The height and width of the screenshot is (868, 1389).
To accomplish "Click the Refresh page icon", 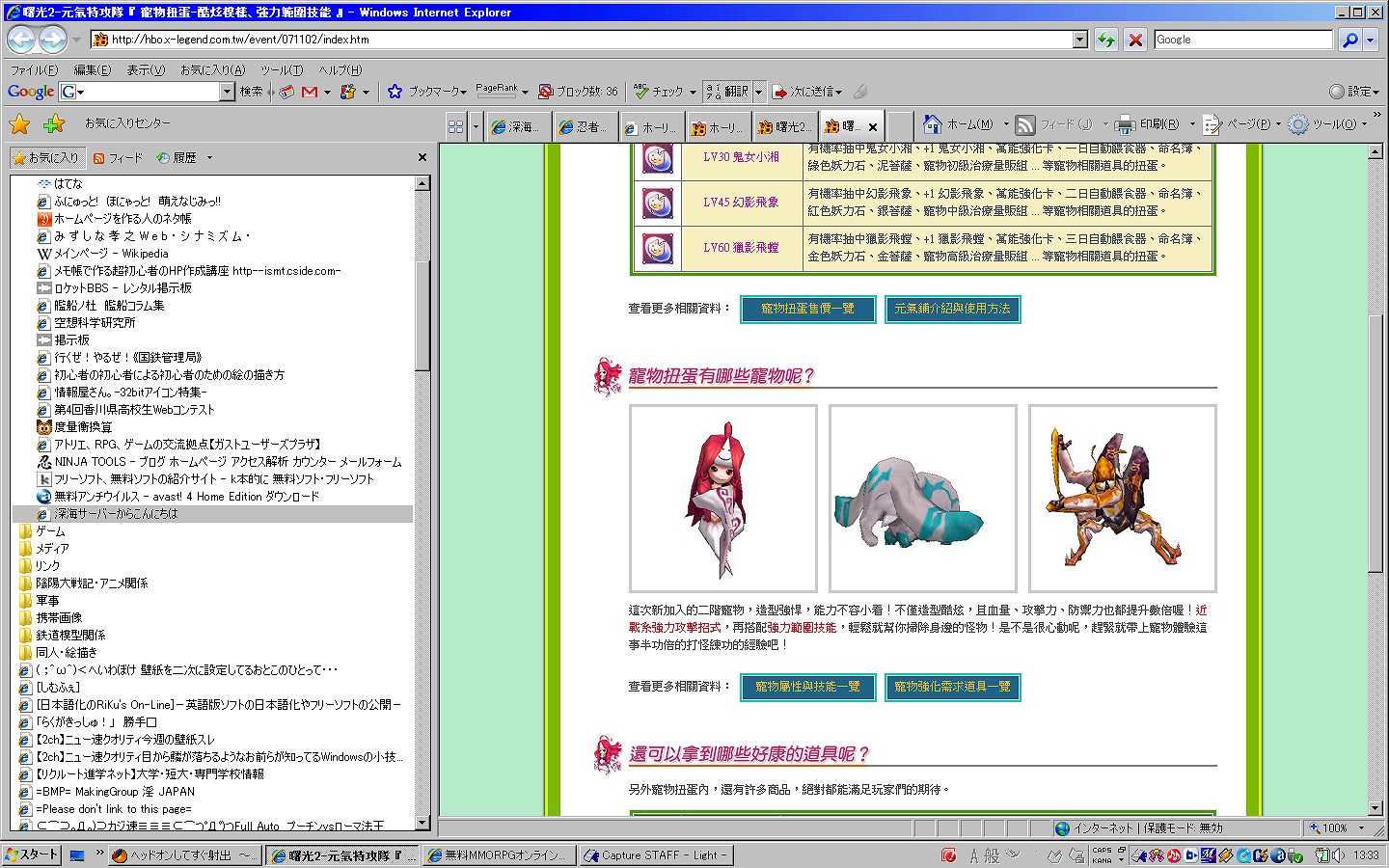I will (1106, 40).
